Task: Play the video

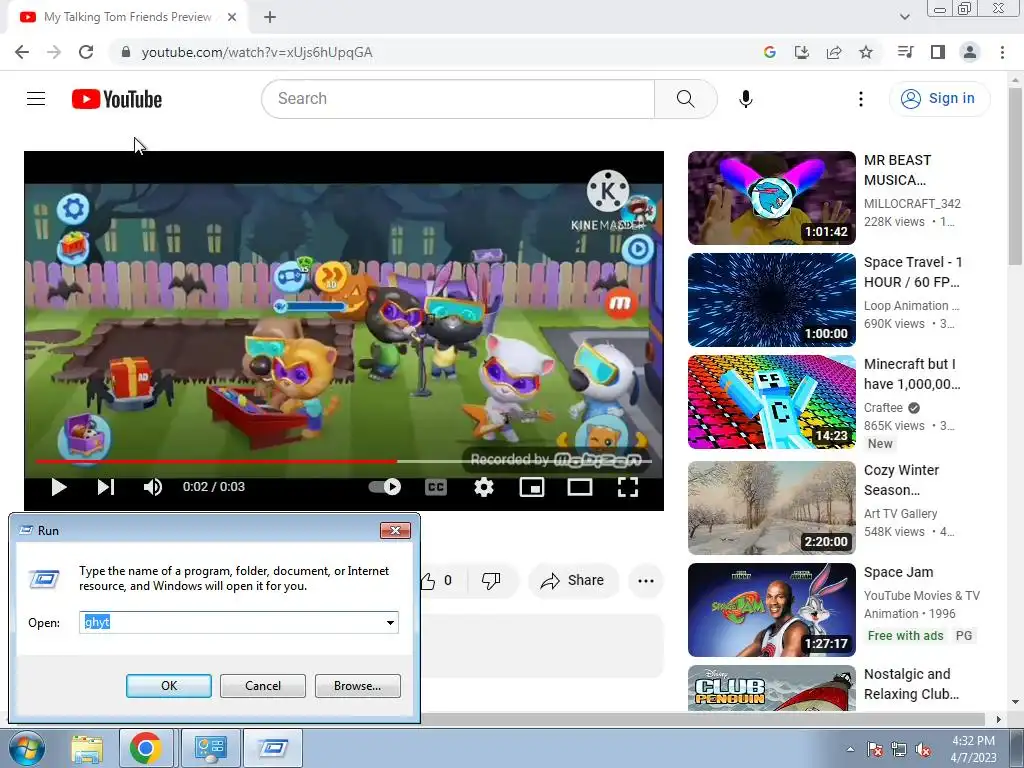Action: click(59, 487)
